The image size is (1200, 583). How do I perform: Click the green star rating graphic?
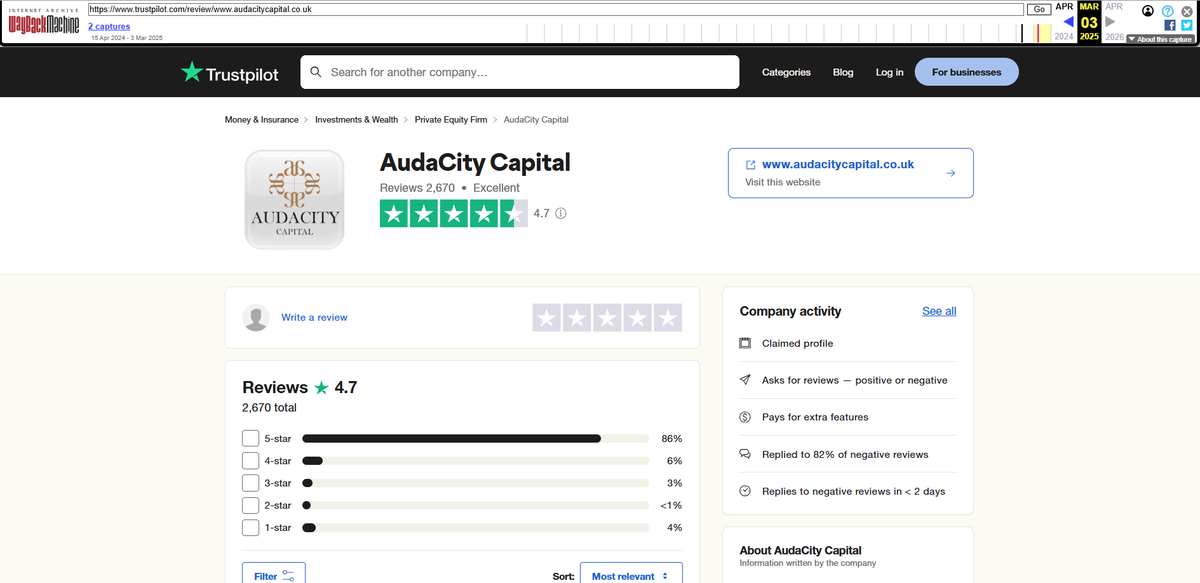(453, 213)
